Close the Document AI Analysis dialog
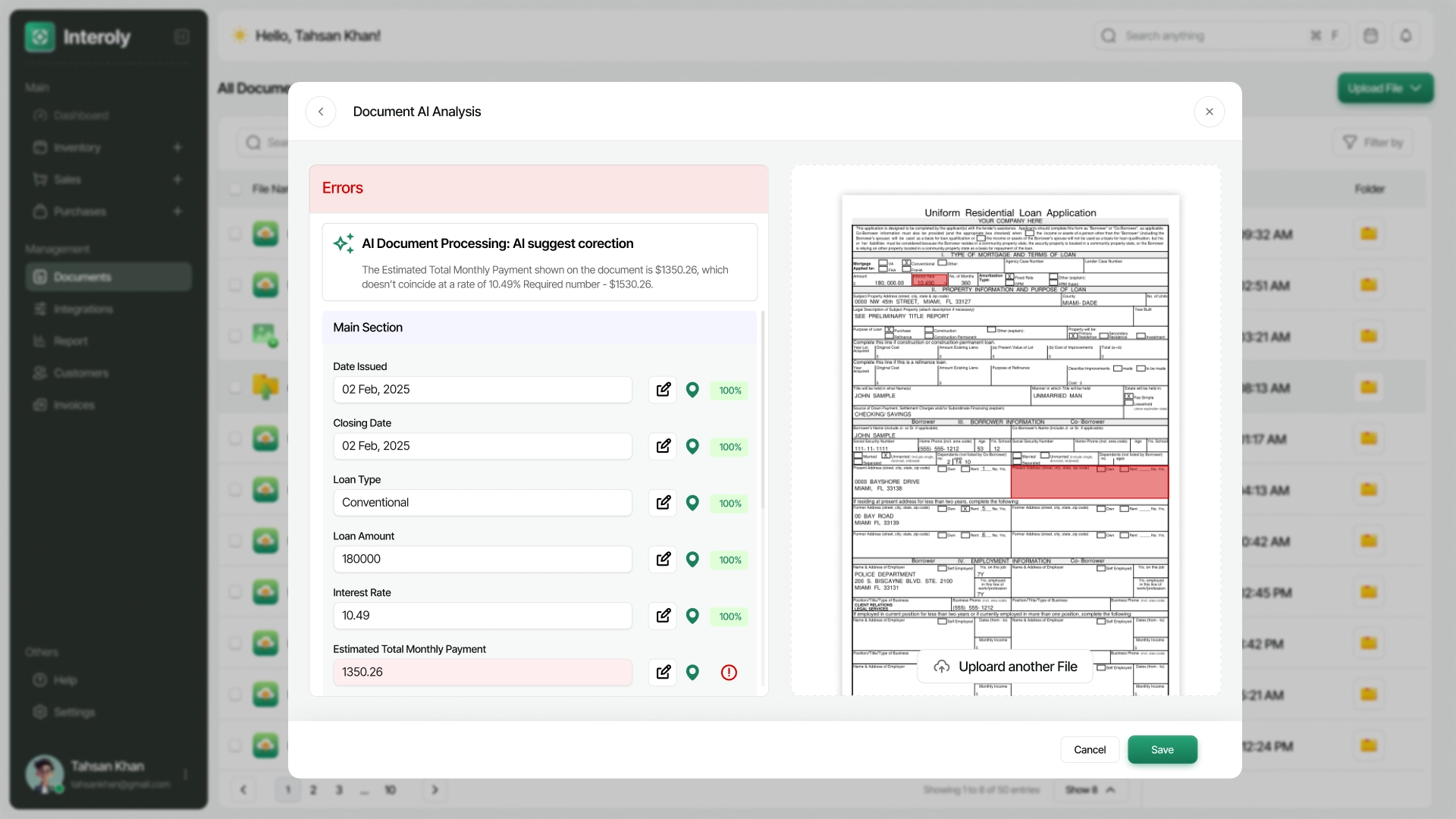The width and height of the screenshot is (1456, 819). point(1210,111)
